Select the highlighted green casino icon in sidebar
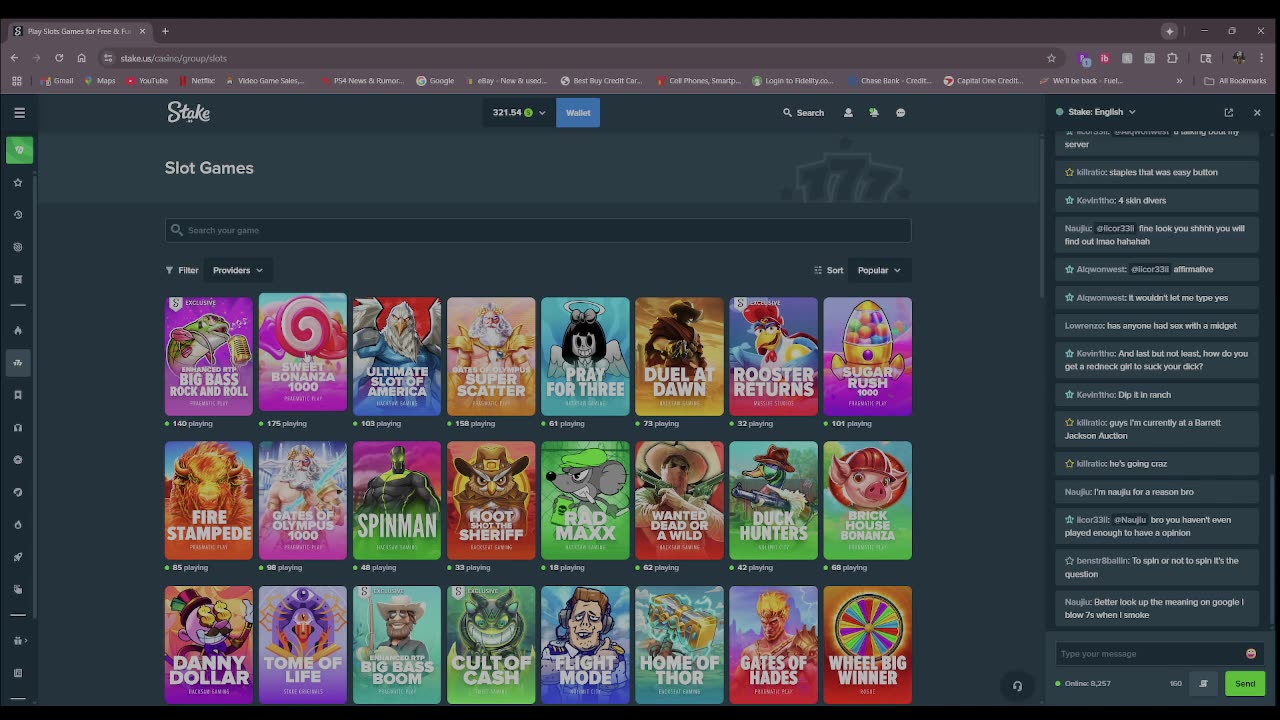This screenshot has width=1280, height=720. click(x=19, y=150)
